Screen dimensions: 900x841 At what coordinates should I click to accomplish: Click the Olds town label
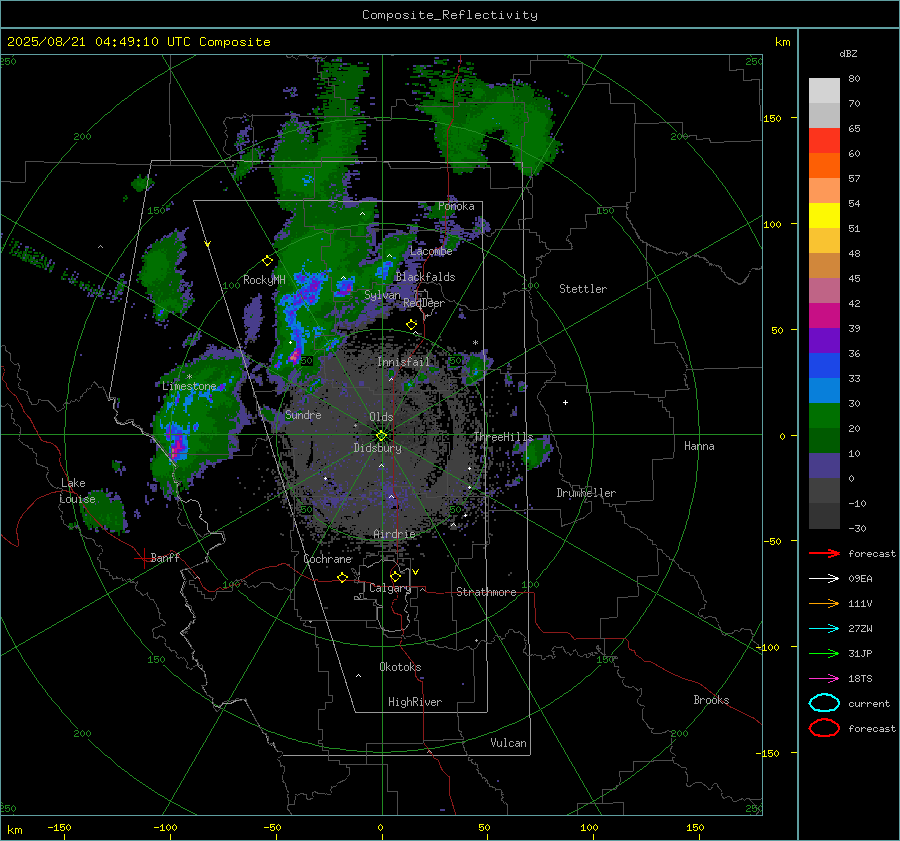pyautogui.click(x=381, y=417)
